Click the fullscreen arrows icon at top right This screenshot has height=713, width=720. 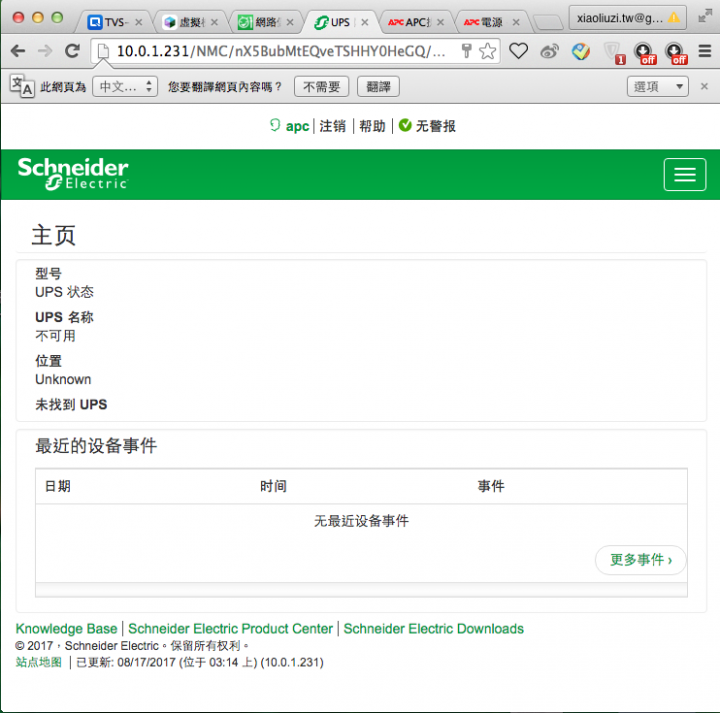coord(704,16)
